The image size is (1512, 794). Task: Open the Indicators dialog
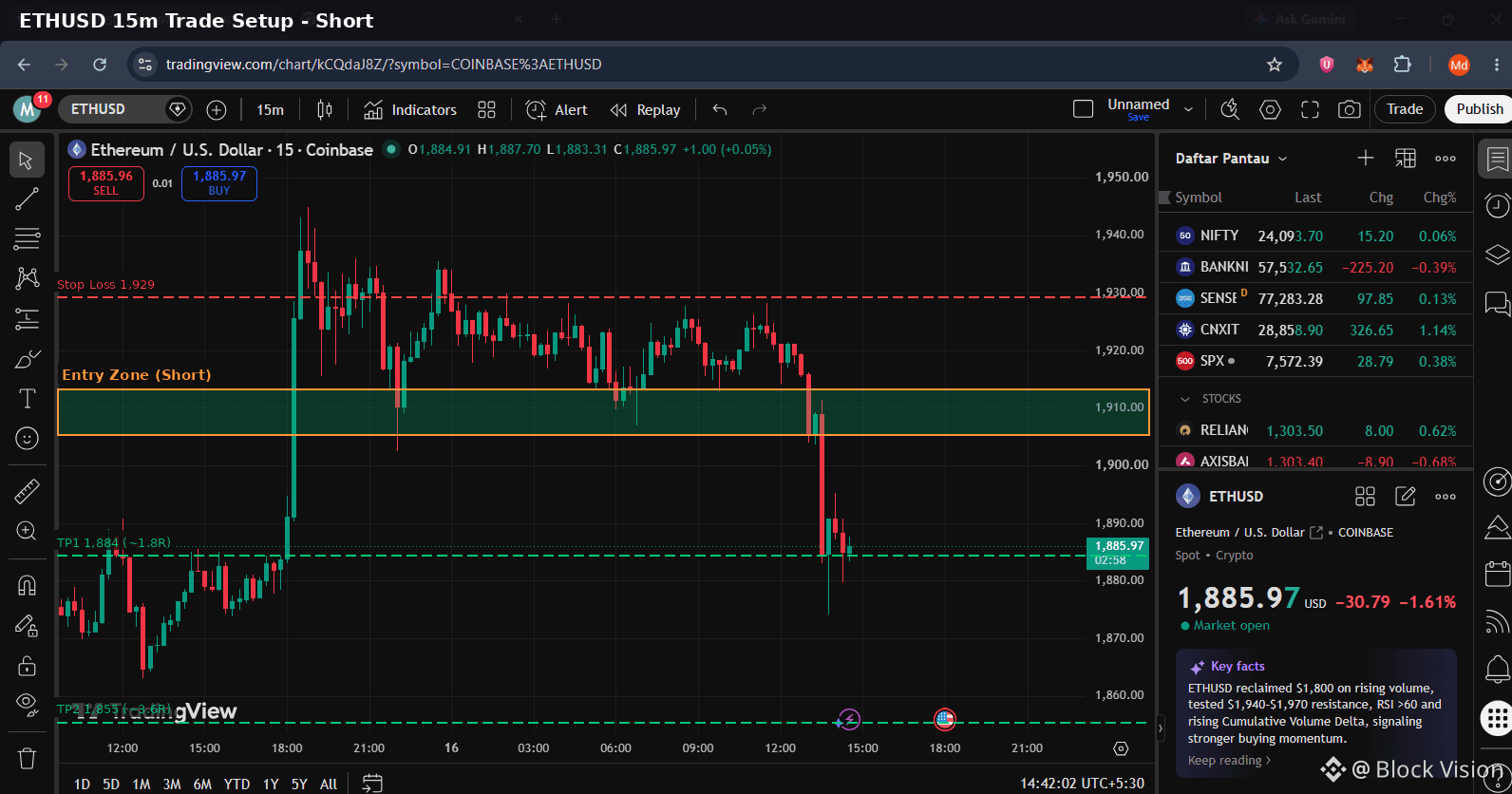click(x=410, y=110)
